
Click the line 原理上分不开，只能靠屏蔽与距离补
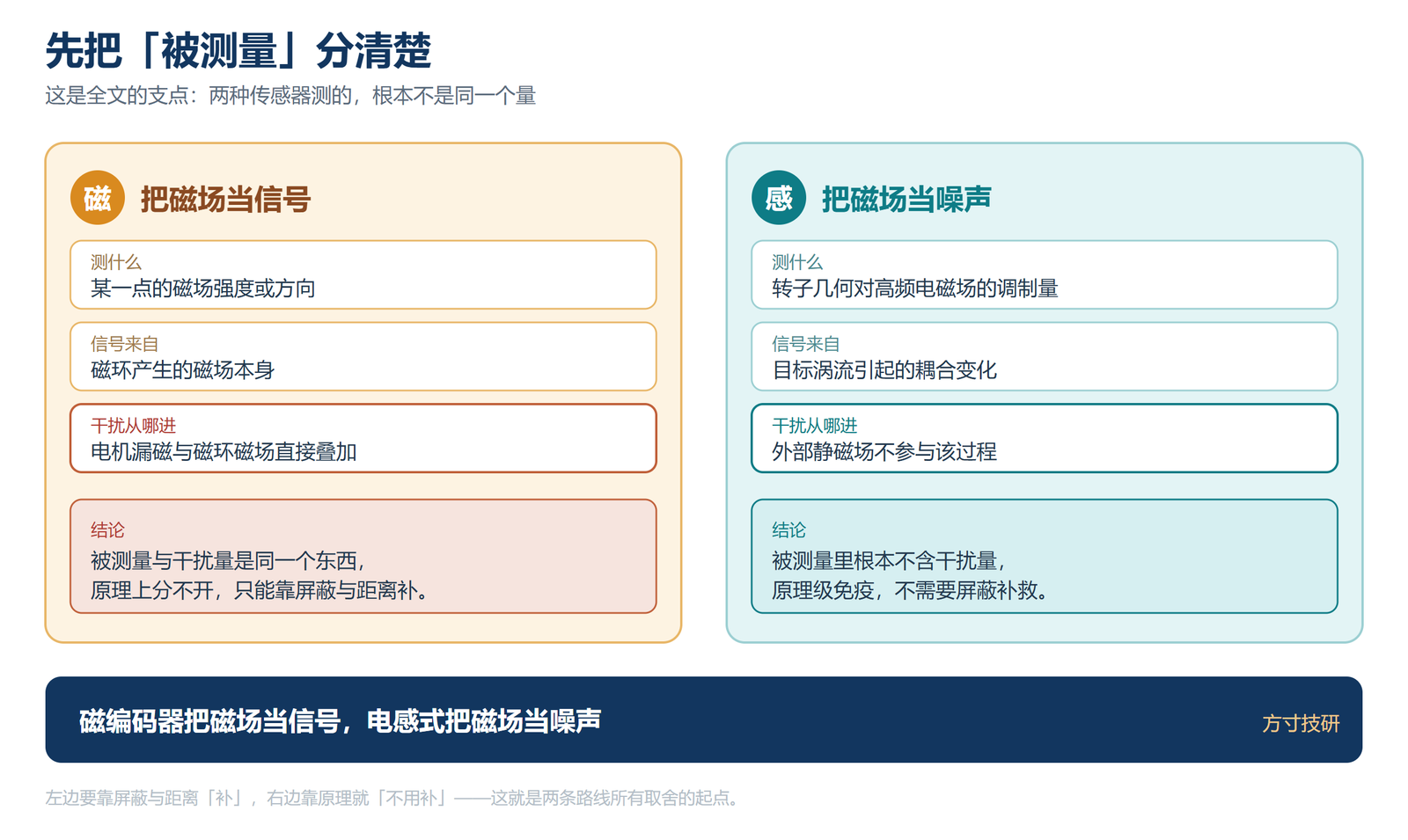coord(260,590)
